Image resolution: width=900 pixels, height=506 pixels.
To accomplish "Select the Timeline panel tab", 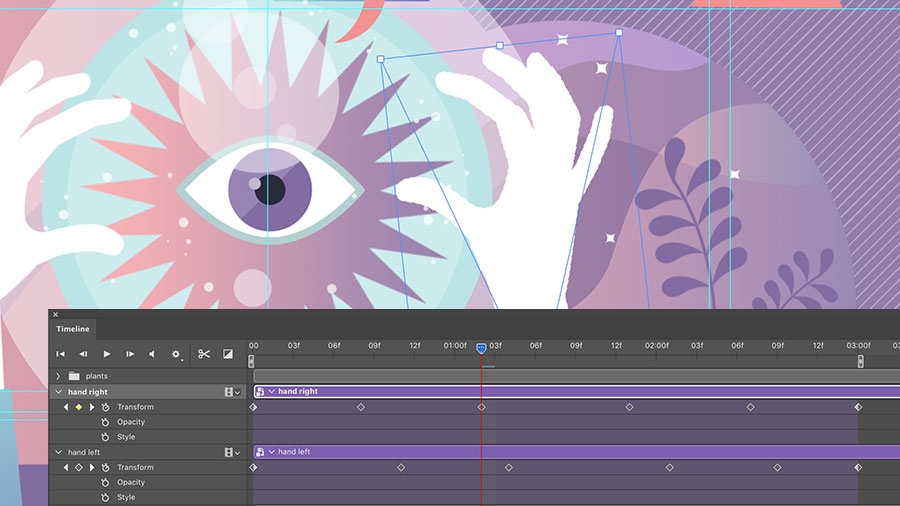I will click(x=73, y=329).
